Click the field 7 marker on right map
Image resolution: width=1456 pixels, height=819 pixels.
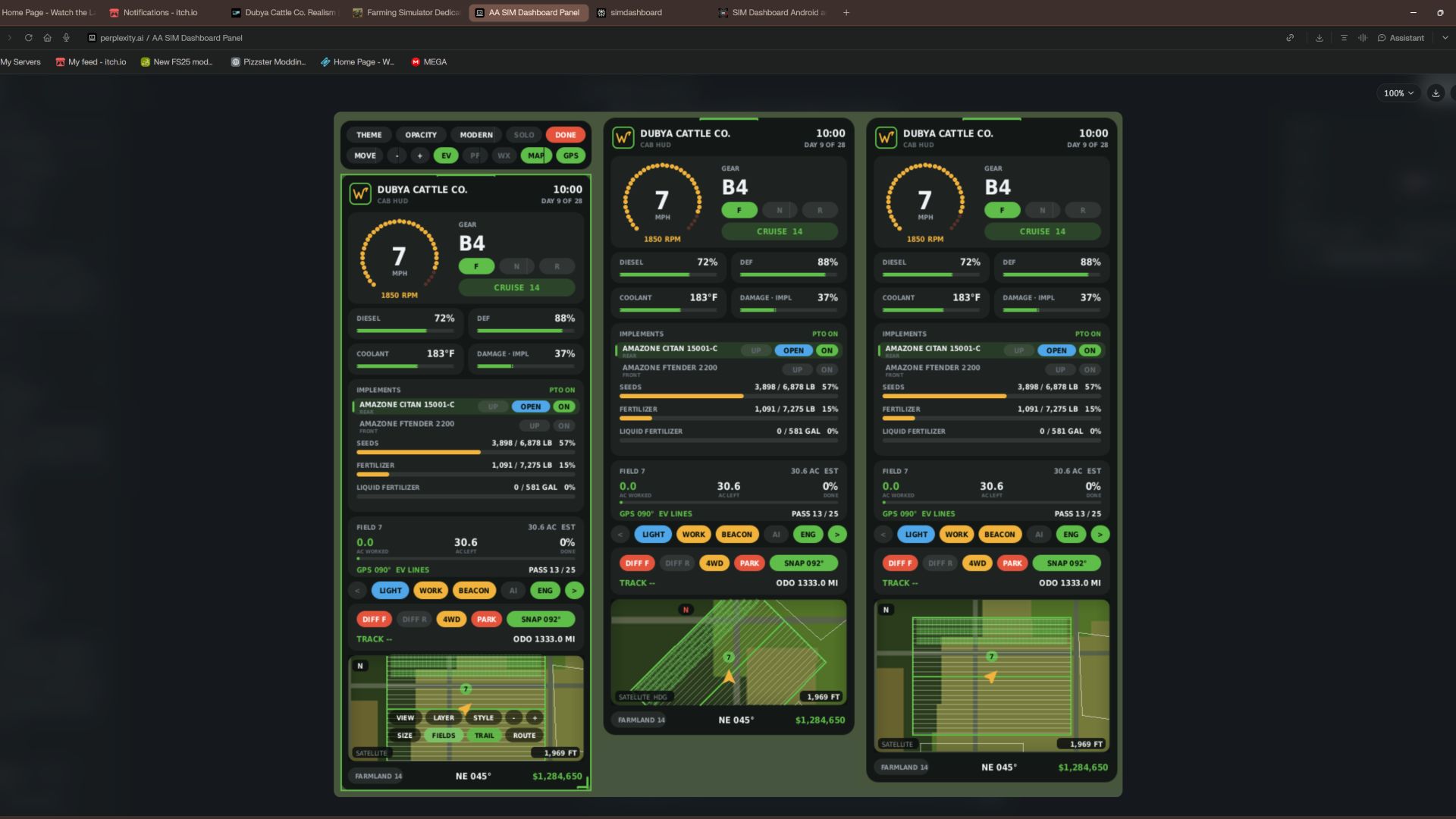[x=991, y=656]
